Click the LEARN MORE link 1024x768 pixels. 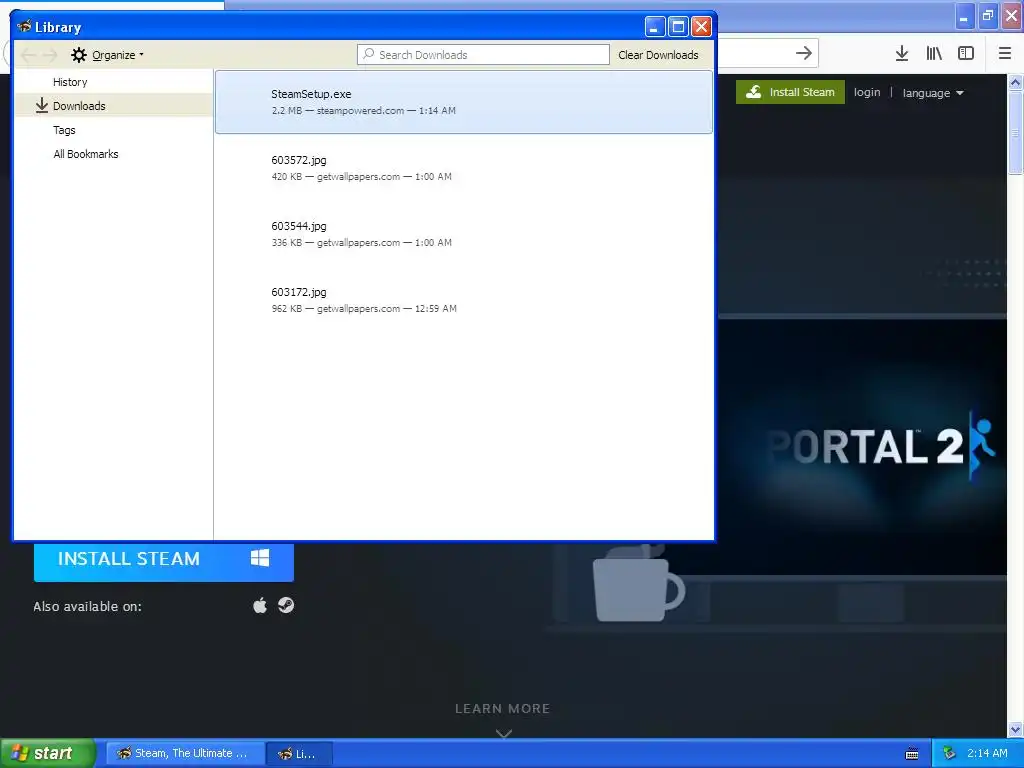(x=503, y=709)
